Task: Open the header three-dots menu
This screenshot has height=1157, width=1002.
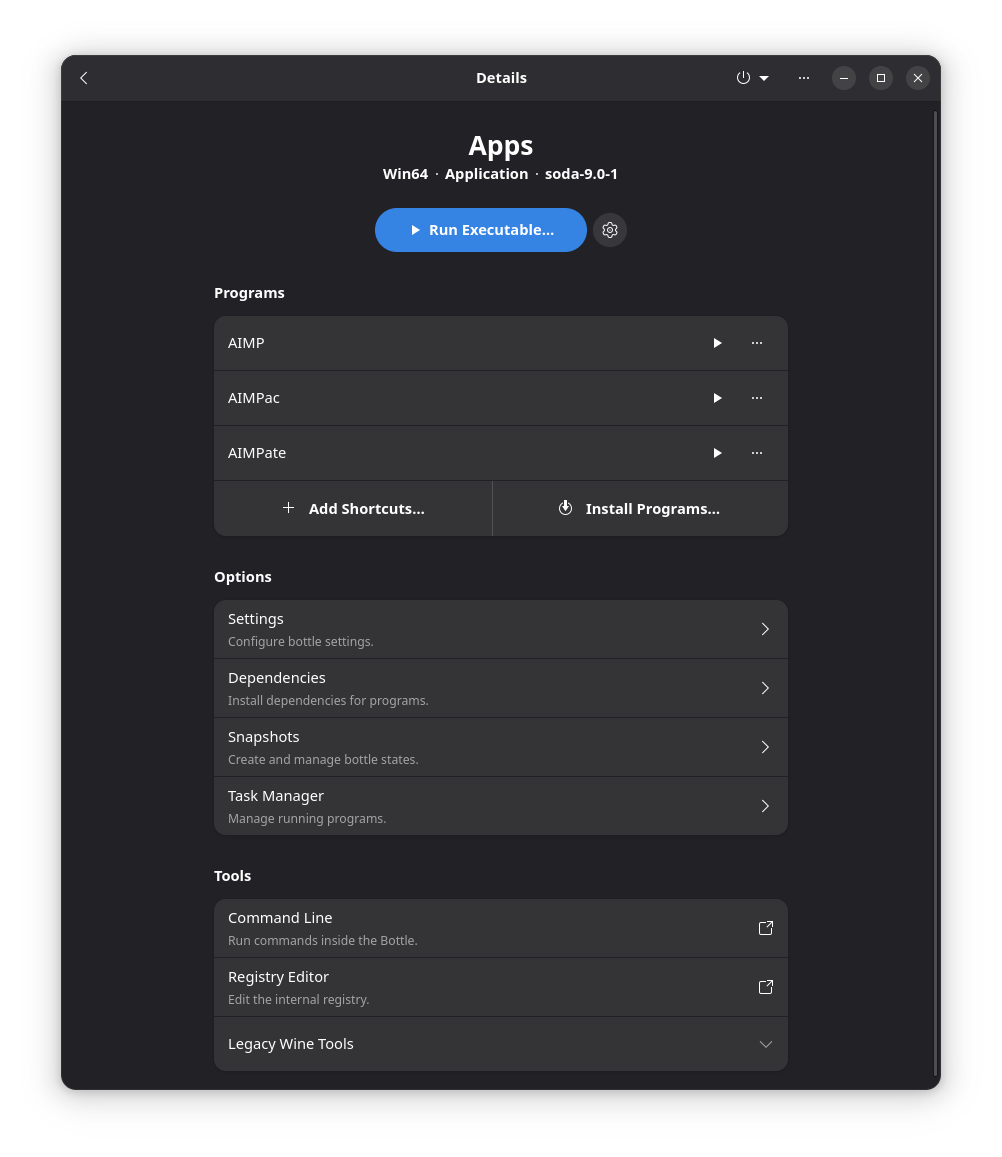Action: [804, 78]
